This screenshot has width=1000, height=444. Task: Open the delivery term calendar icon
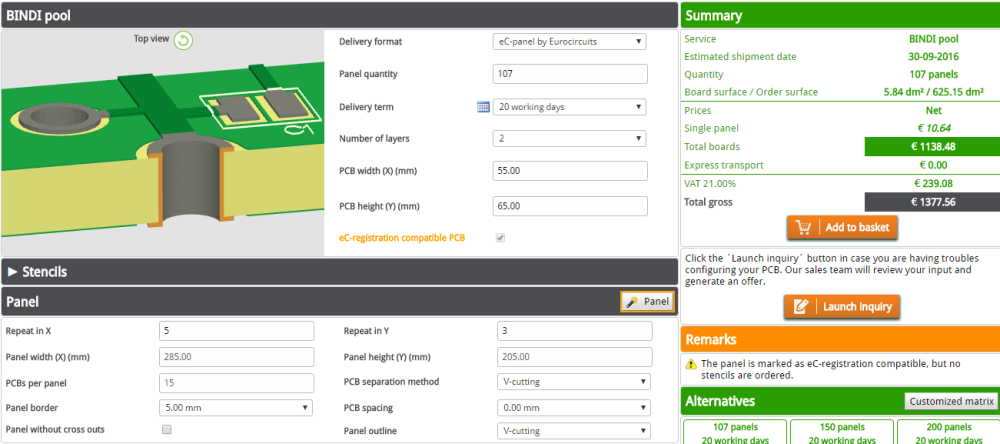[x=483, y=107]
